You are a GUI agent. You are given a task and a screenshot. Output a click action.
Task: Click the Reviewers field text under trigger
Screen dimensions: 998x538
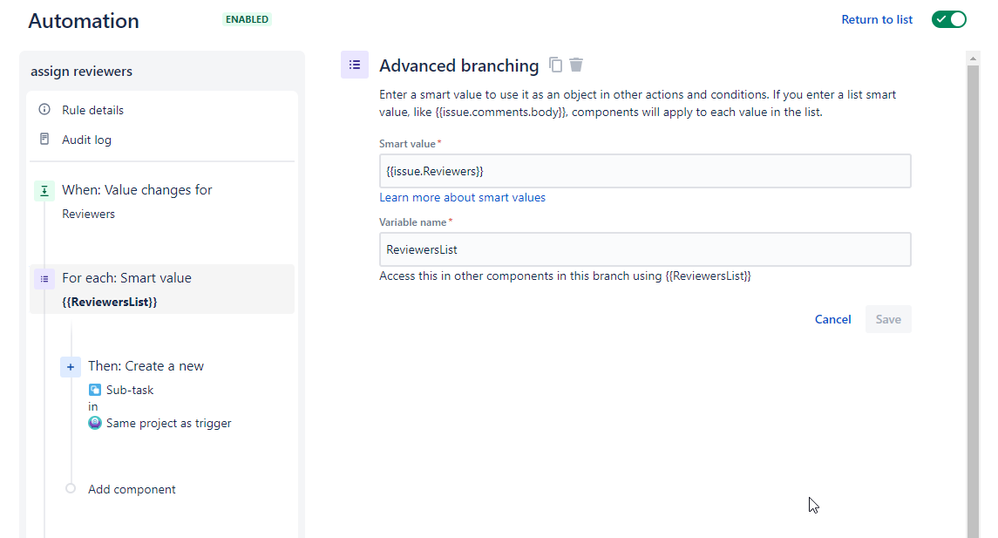(x=88, y=214)
